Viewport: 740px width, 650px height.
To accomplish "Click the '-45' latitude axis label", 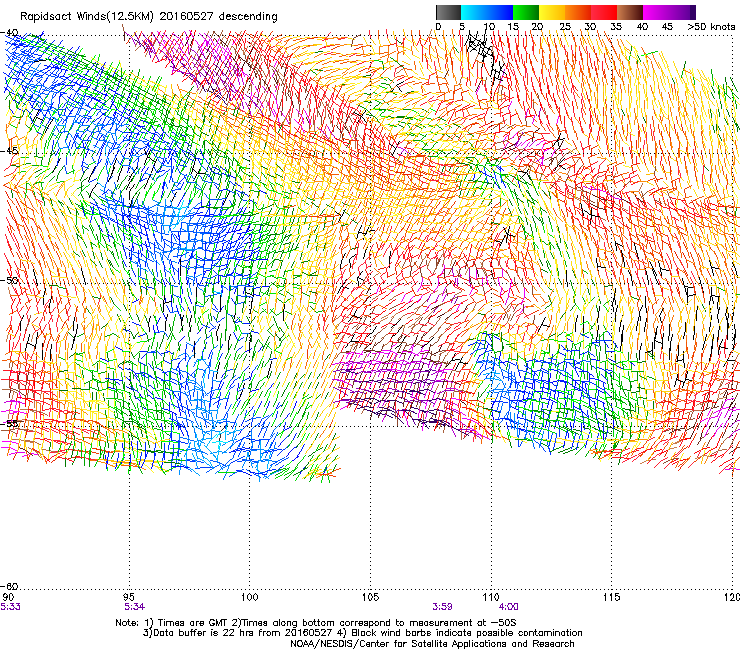I will [x=9, y=151].
